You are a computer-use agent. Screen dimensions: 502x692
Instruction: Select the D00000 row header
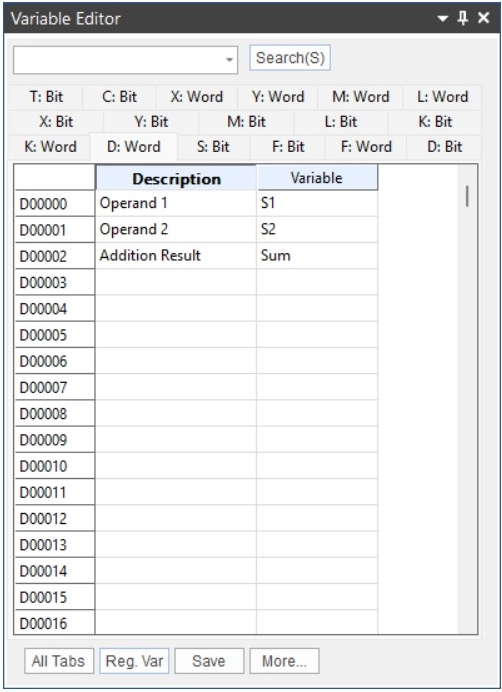55,204
